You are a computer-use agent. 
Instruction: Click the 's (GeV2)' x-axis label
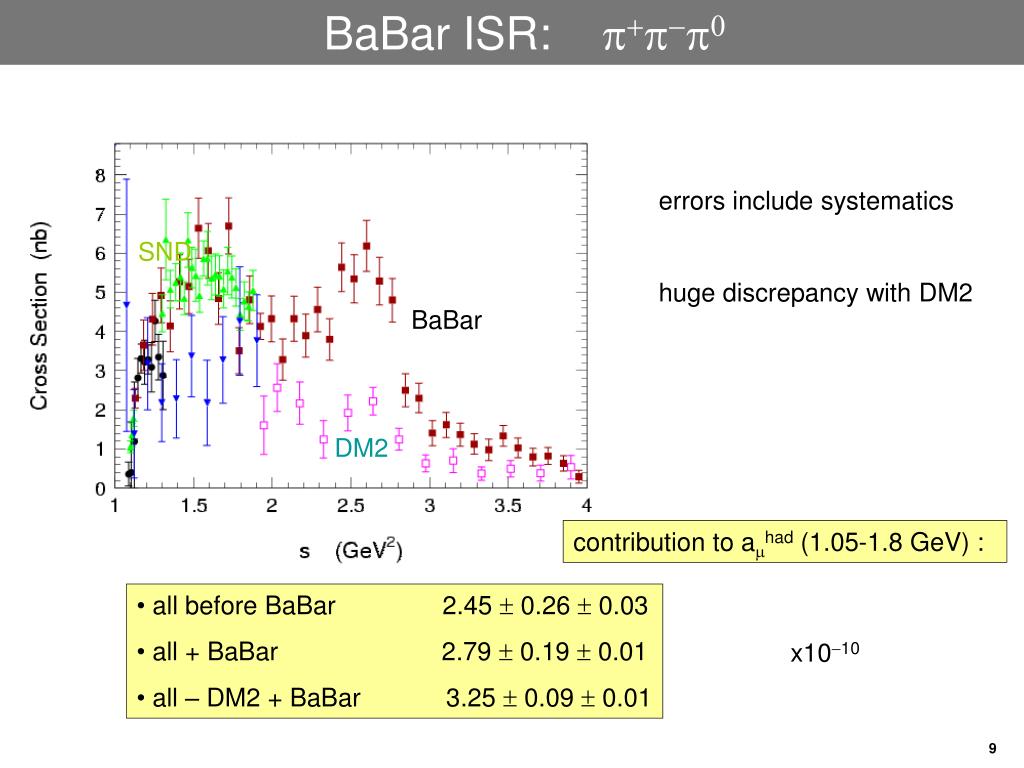tap(351, 550)
